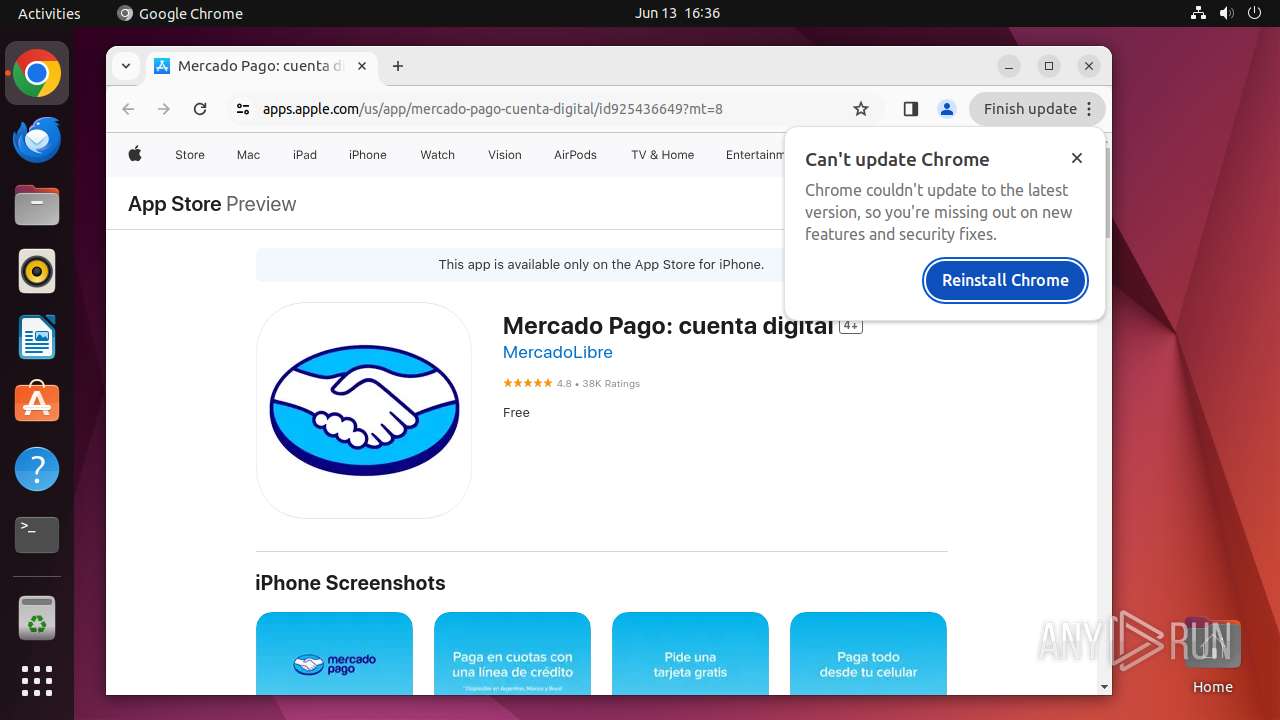Click the MercadoLibre developer link
The width and height of the screenshot is (1280, 720).
point(558,352)
